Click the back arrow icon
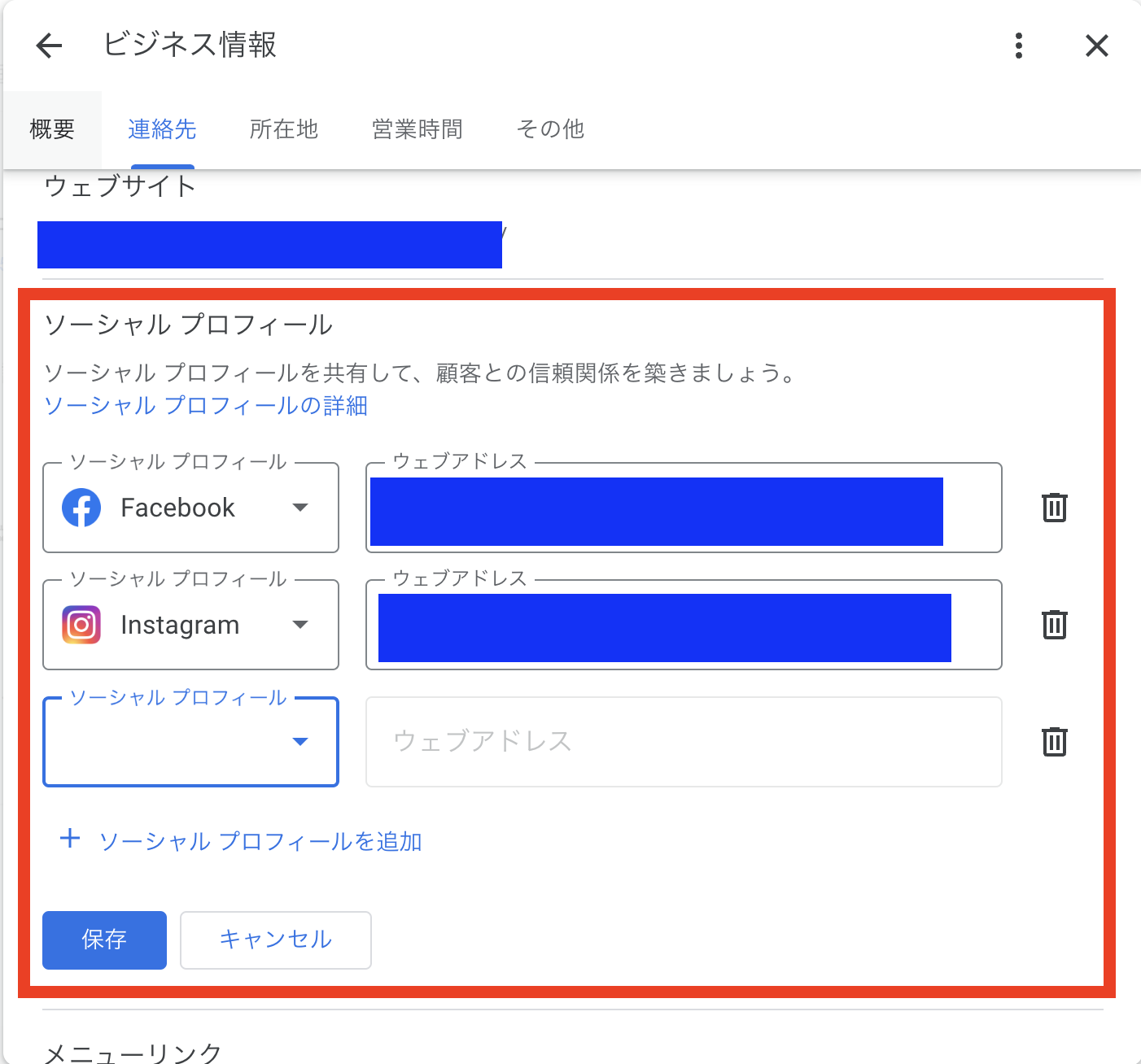1141x1064 pixels. tap(49, 46)
